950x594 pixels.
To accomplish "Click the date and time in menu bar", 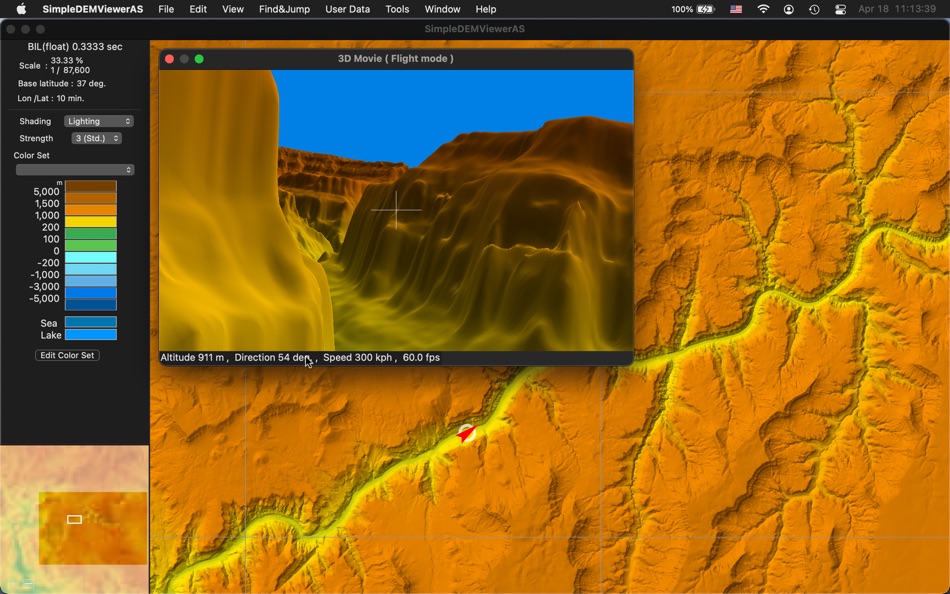I will pos(897,9).
